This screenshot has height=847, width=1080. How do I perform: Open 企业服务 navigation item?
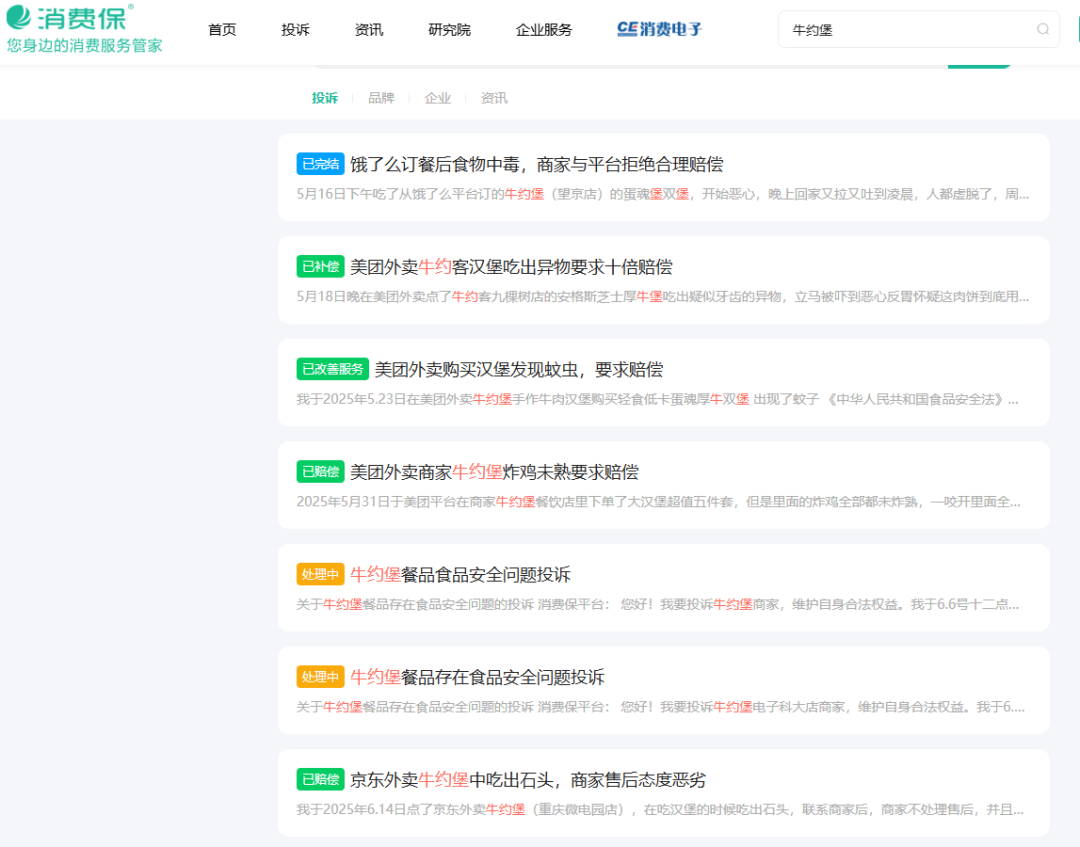point(543,30)
